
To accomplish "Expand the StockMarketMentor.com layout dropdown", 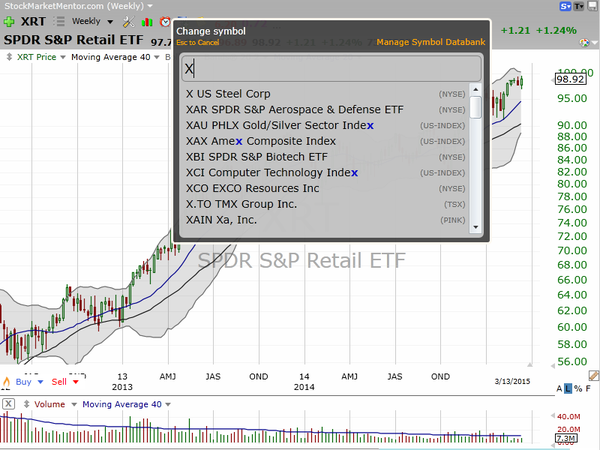I will (x=150, y=6).
